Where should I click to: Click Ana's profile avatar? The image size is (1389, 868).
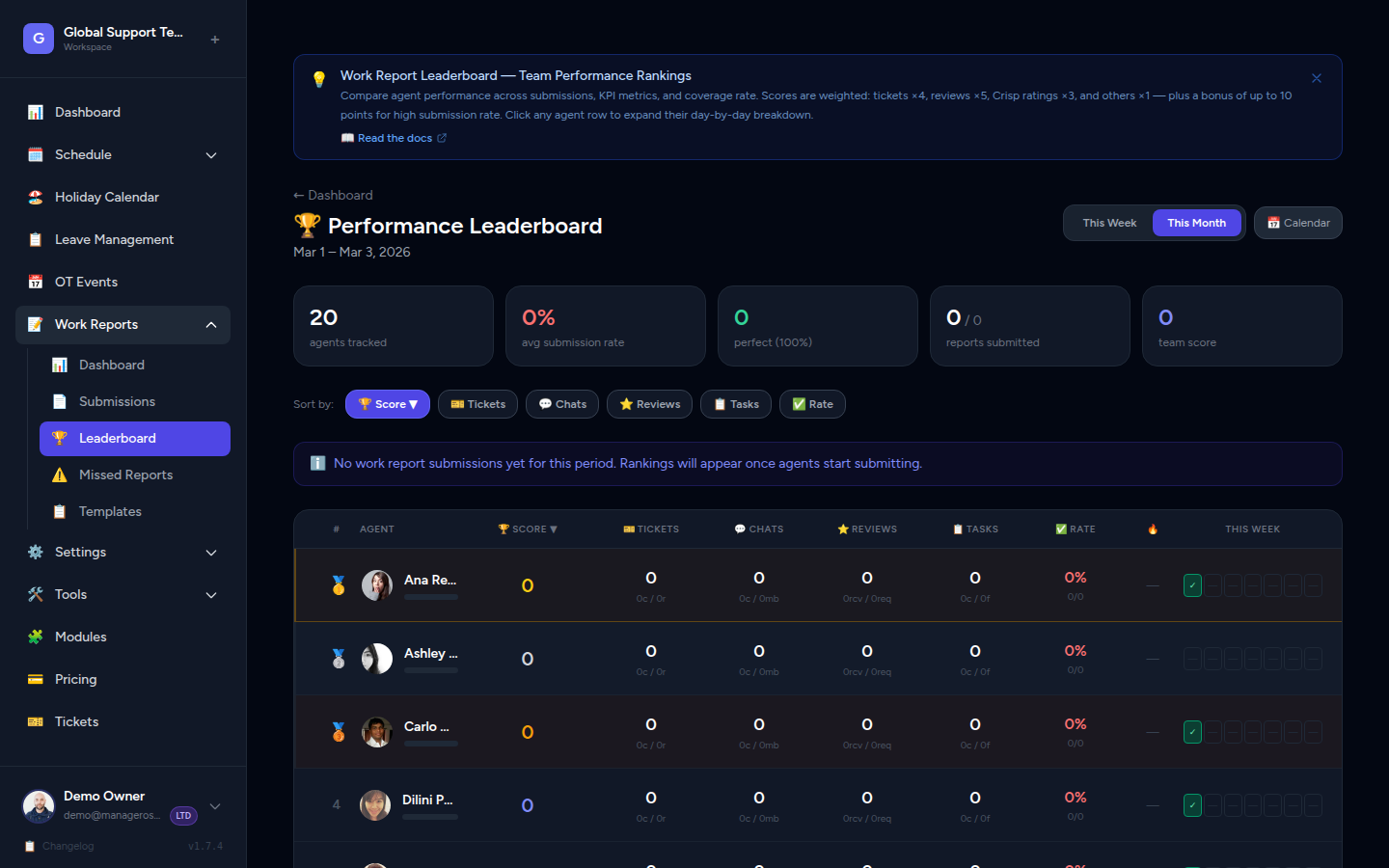[377, 584]
